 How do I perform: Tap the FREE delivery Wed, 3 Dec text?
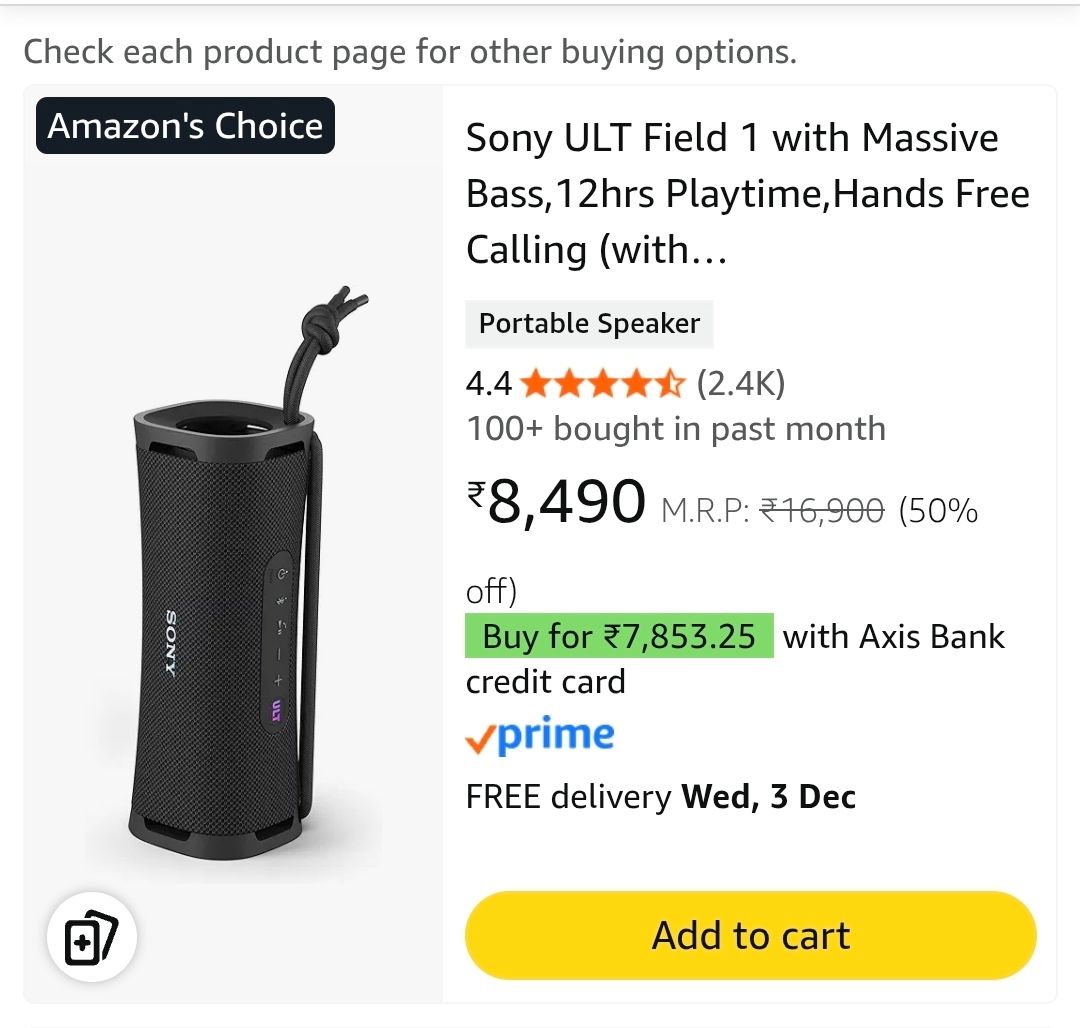661,797
